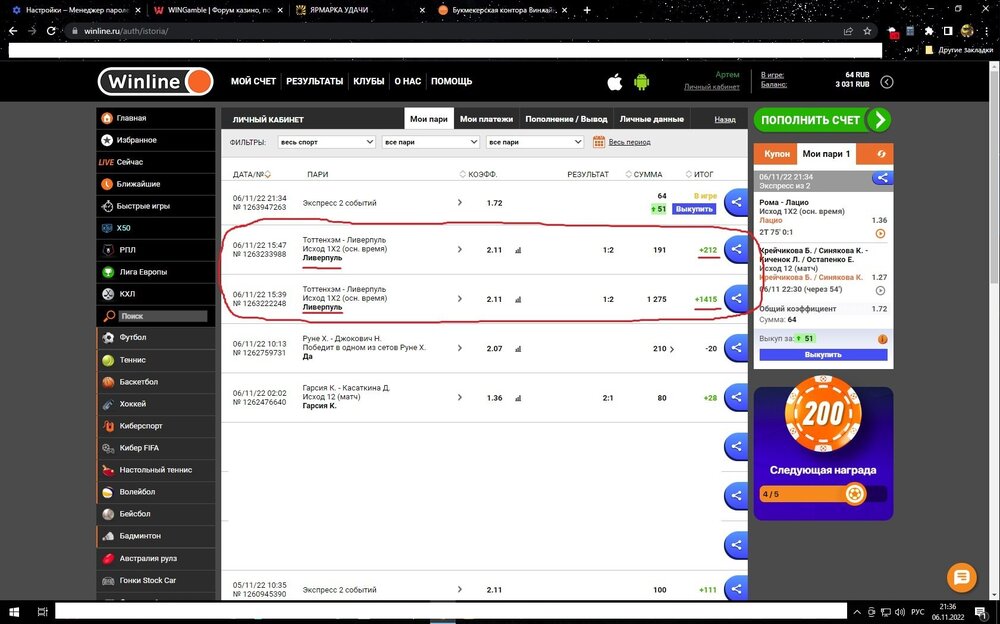Click the green ПОПОЛНИТЬ СЧЕТ button
This screenshot has height=624, width=1000.
(822, 120)
